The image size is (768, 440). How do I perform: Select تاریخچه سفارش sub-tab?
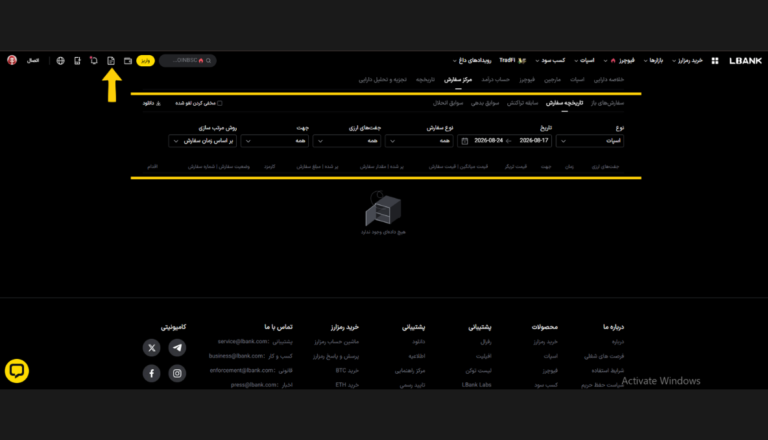(564, 103)
